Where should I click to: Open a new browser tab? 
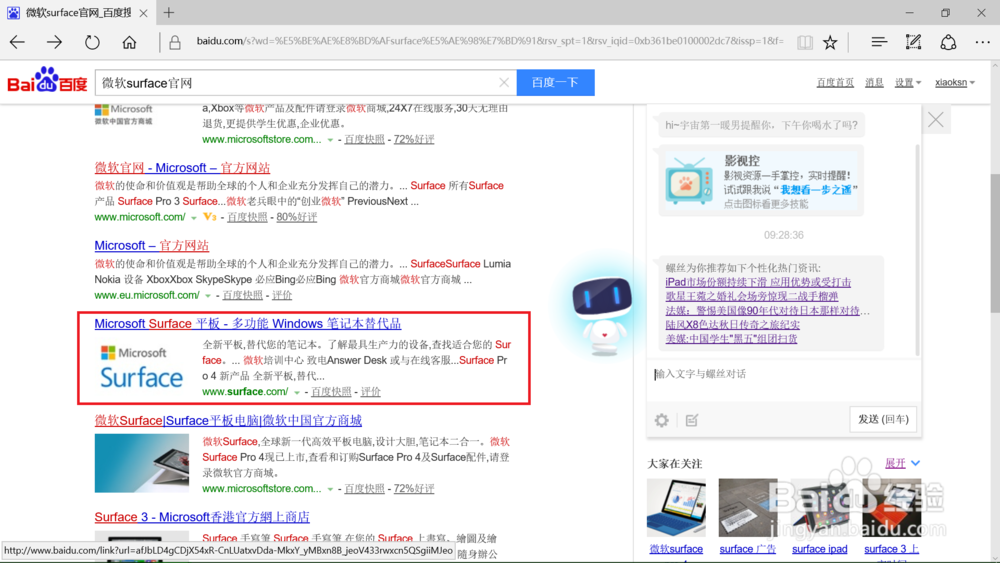click(x=168, y=12)
